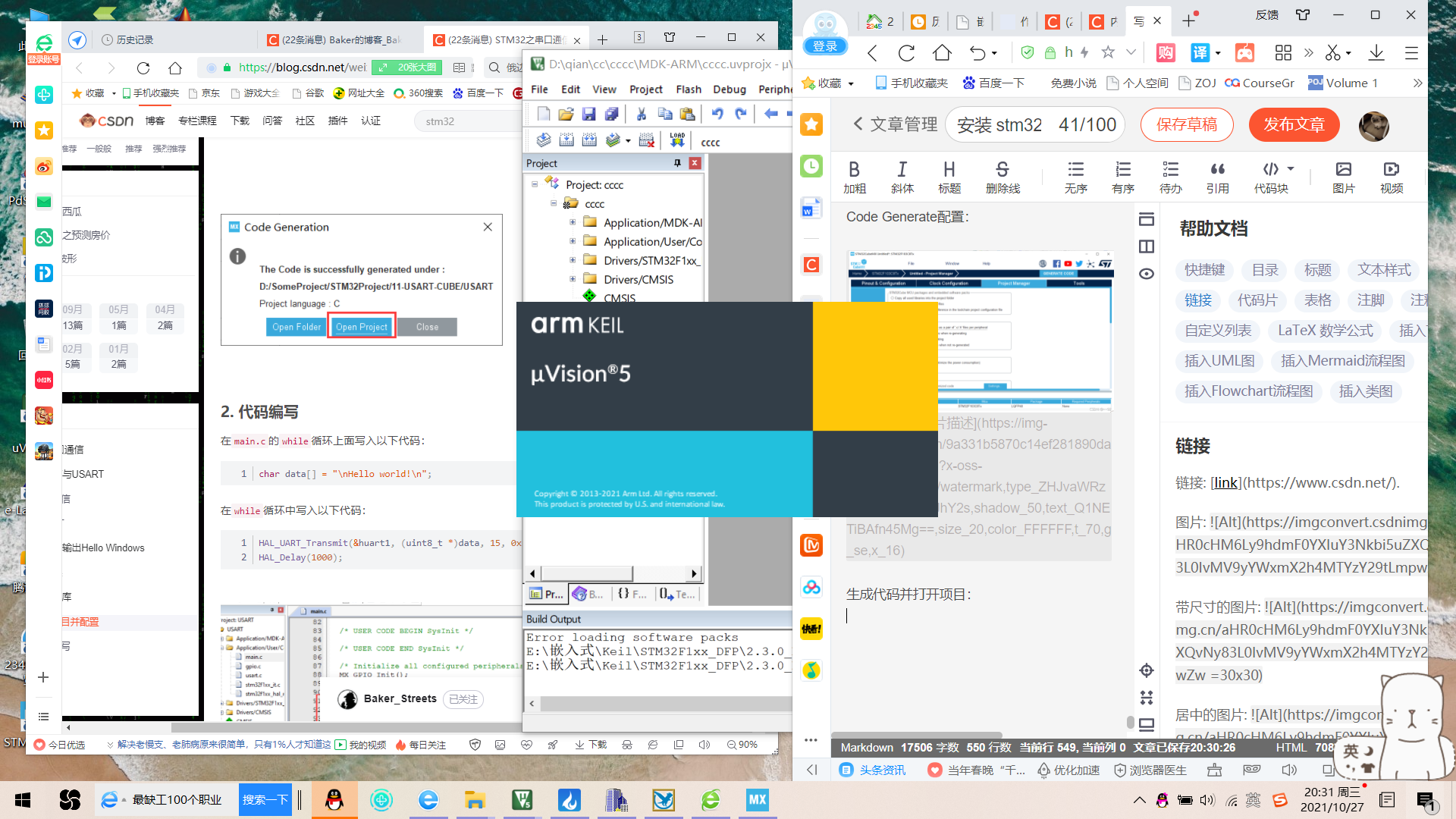Click the article title field 安装 stm32

click(999, 125)
